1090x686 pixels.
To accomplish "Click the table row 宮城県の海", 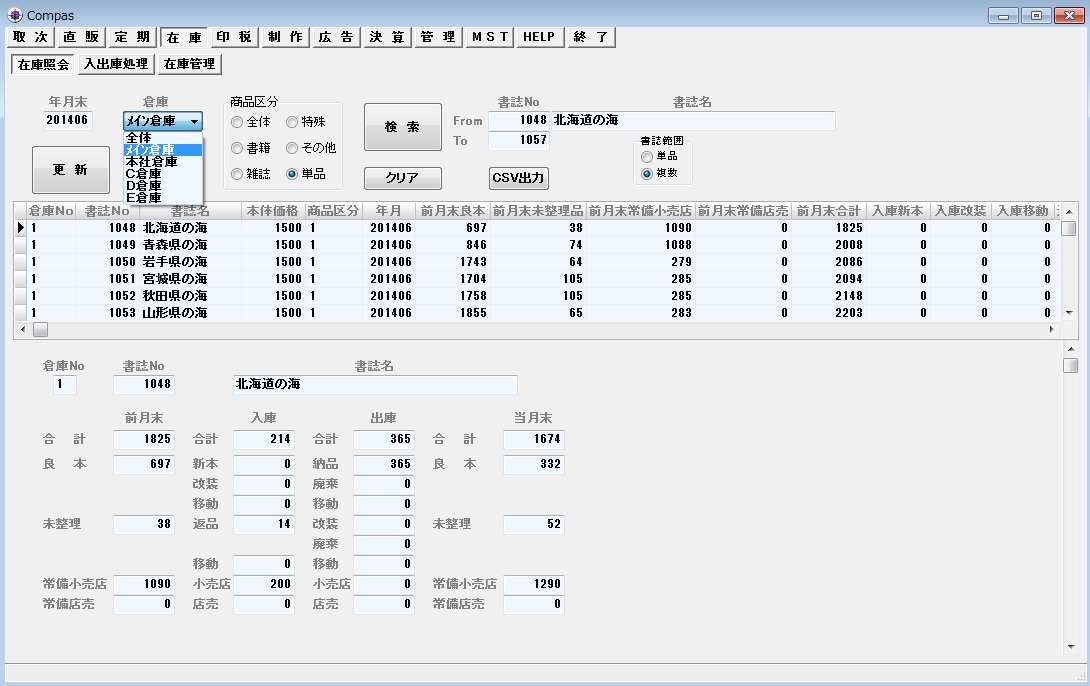I will click(x=536, y=279).
